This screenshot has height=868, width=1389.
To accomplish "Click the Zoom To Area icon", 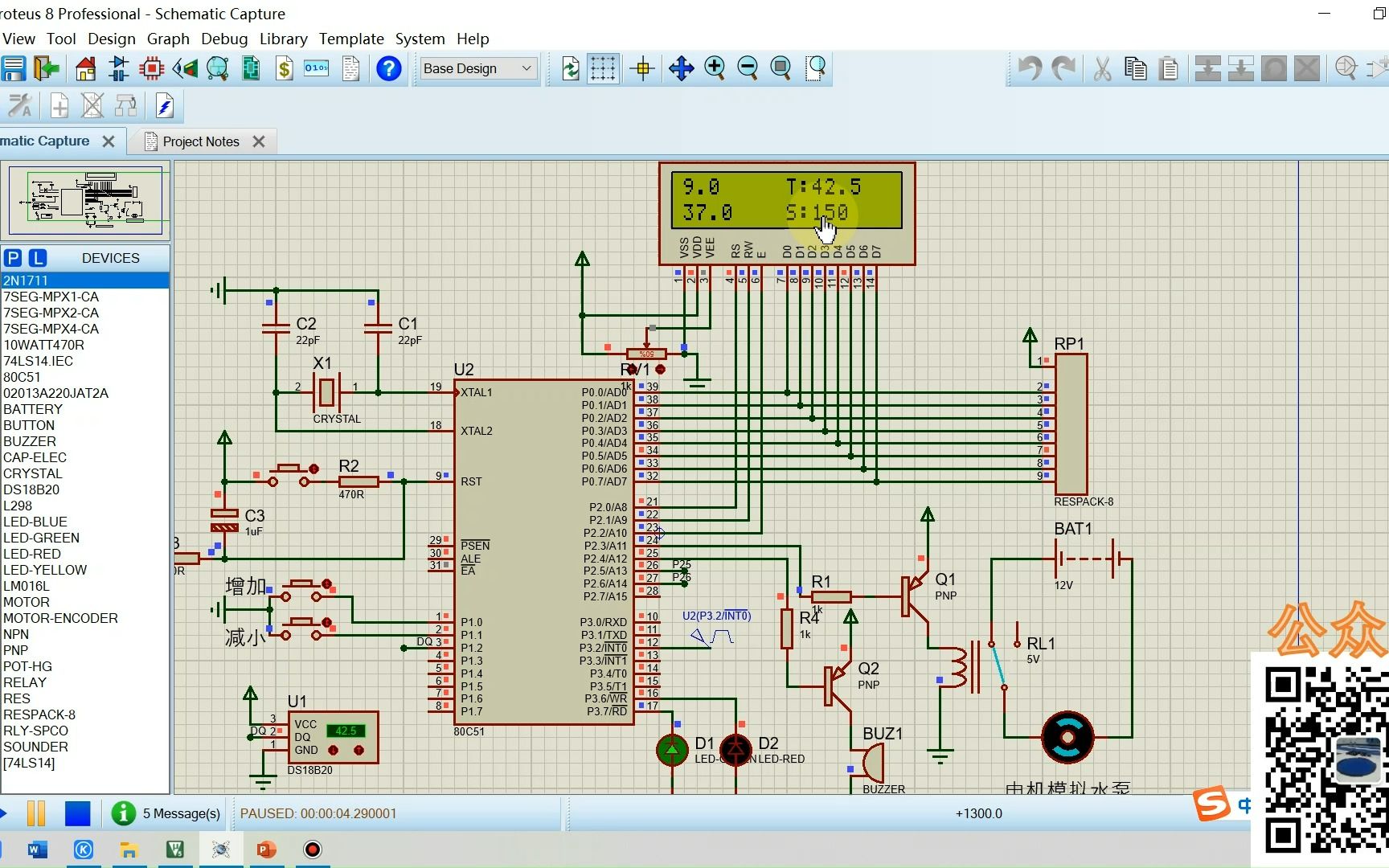I will [816, 68].
